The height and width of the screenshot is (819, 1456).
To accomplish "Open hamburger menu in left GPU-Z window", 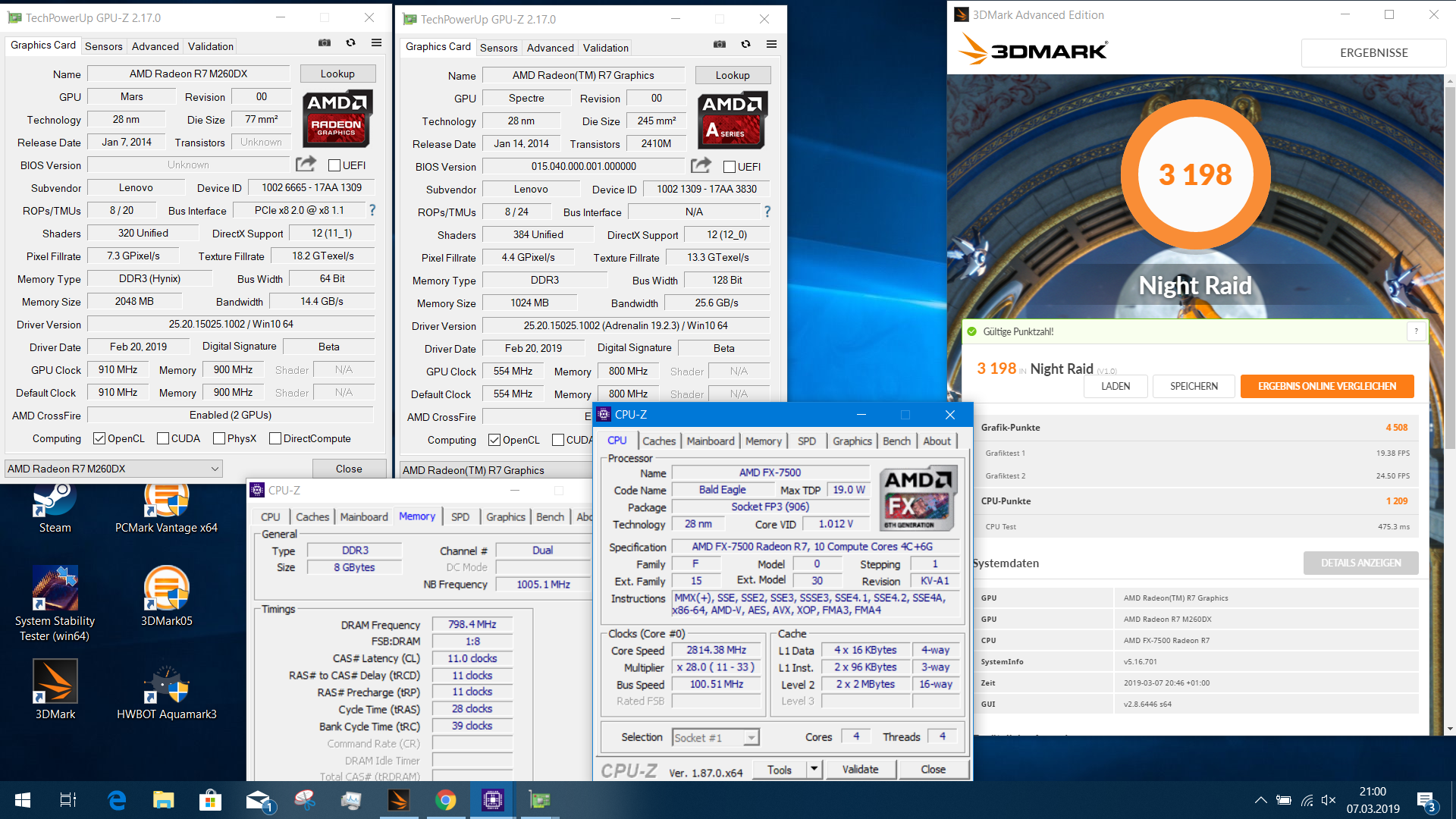I will click(376, 43).
